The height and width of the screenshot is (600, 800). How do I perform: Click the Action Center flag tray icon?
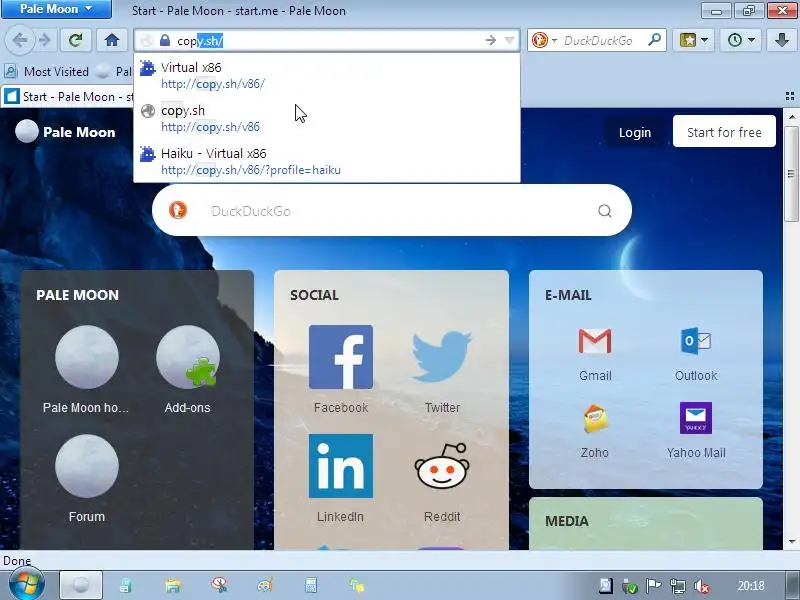click(654, 586)
